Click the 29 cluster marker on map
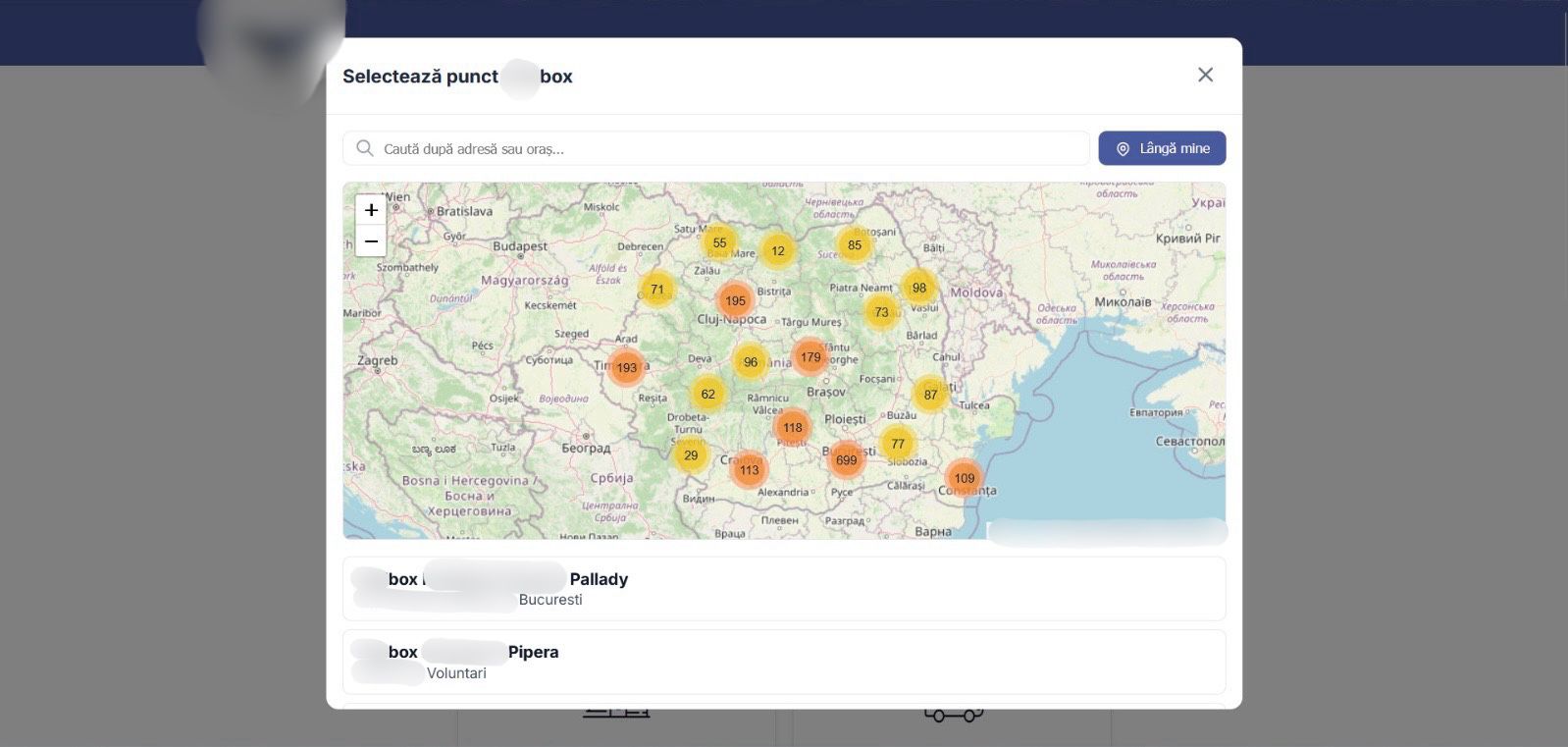This screenshot has width=1568, height=747. click(x=691, y=455)
